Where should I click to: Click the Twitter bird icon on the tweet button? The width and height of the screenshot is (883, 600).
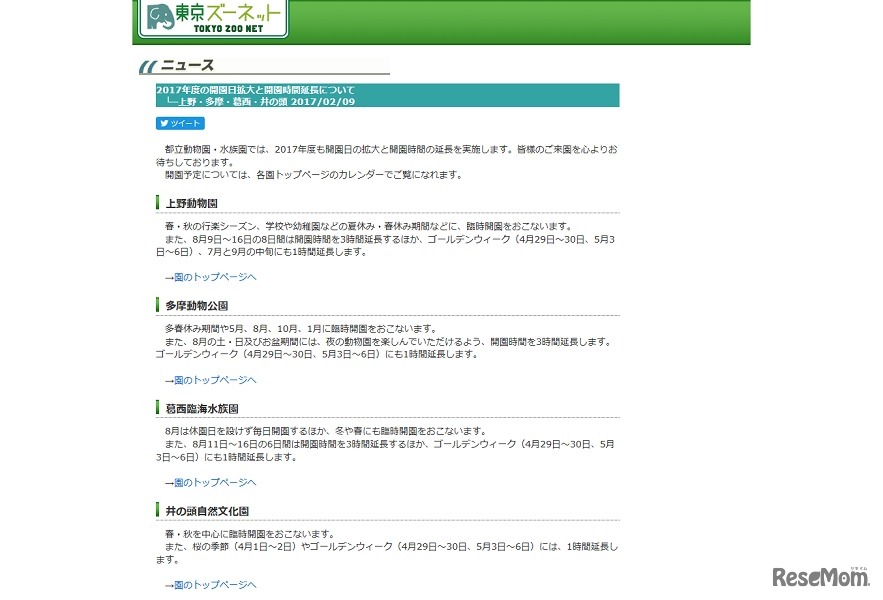coord(164,123)
